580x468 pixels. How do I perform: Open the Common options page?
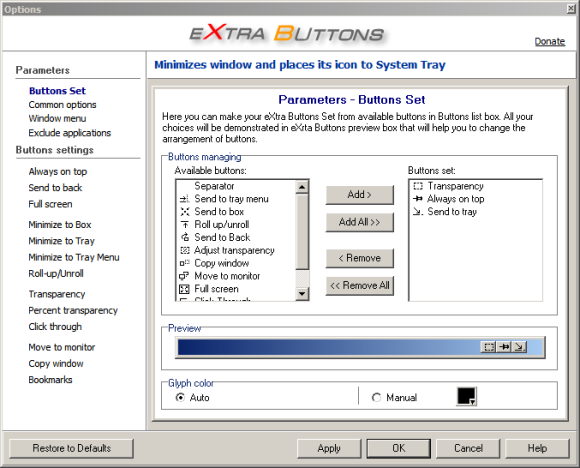click(62, 105)
